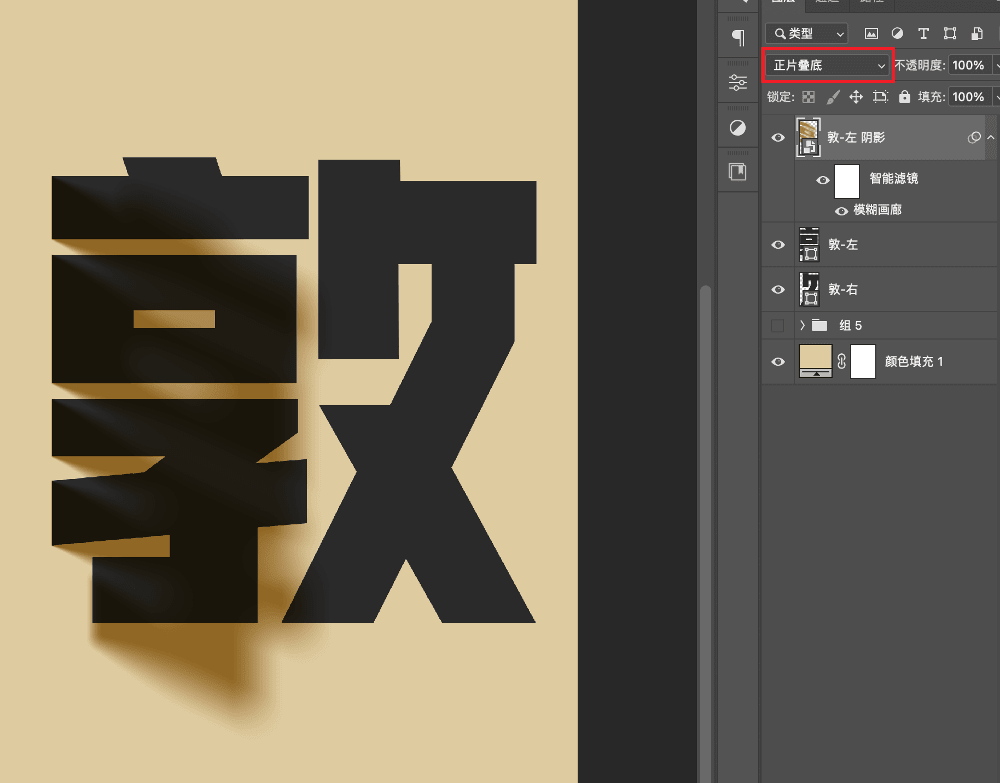Select the 颜色填充 1 layer mask thumbnail

point(863,362)
